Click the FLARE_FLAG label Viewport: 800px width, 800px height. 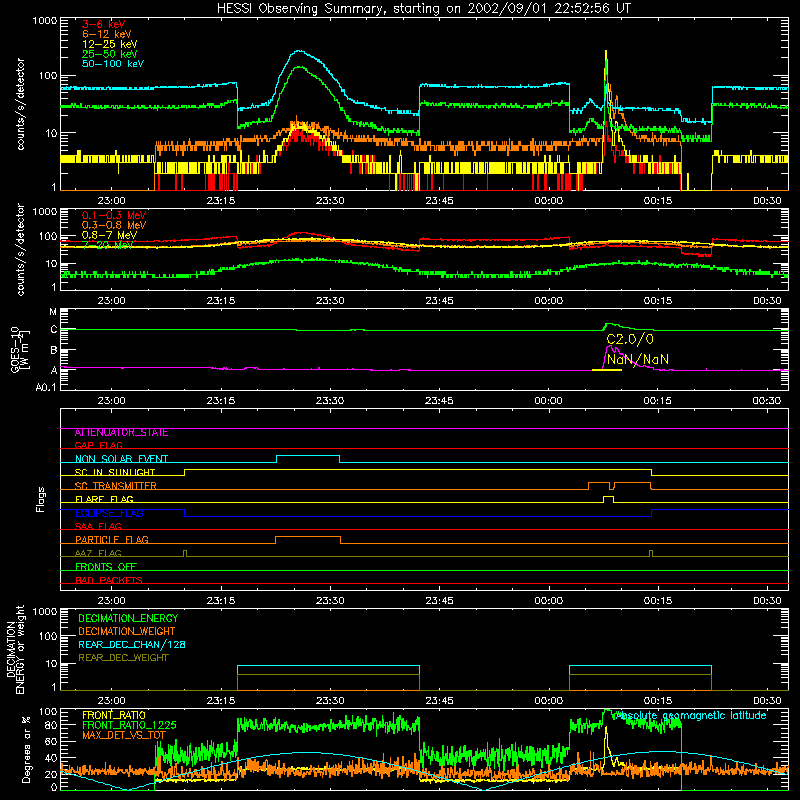point(104,499)
